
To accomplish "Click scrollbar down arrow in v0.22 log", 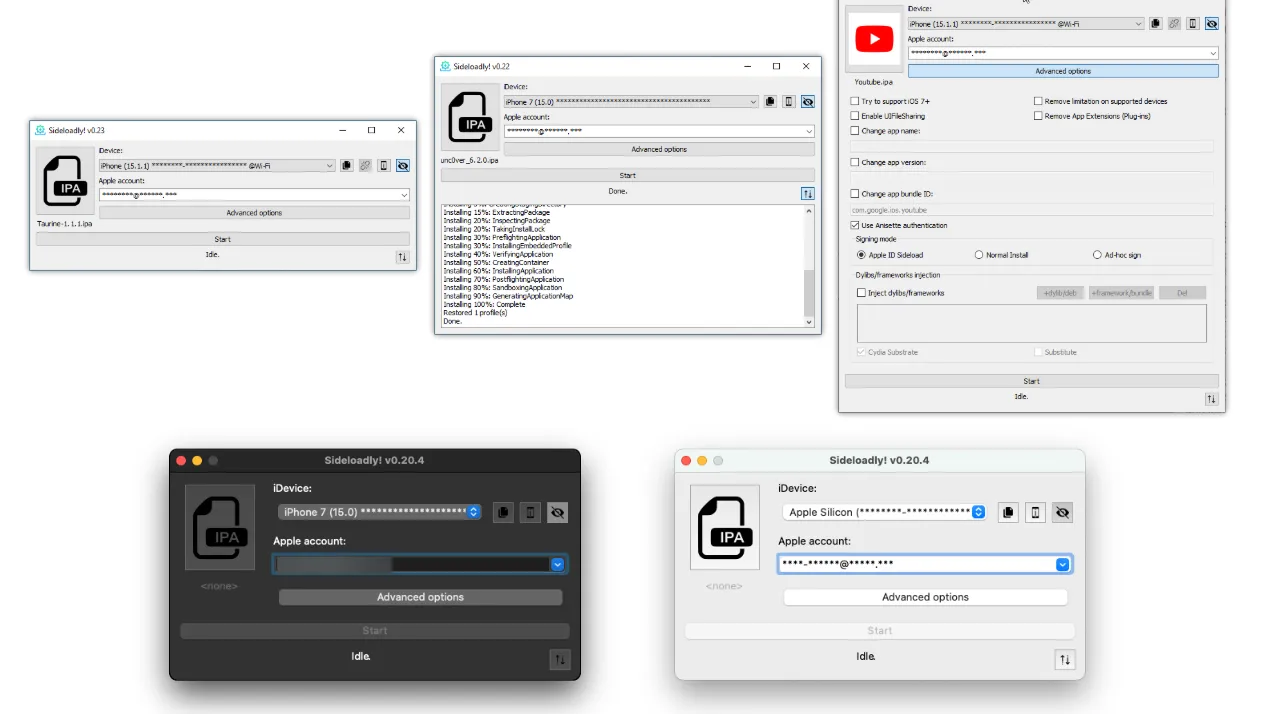I will pos(809,322).
